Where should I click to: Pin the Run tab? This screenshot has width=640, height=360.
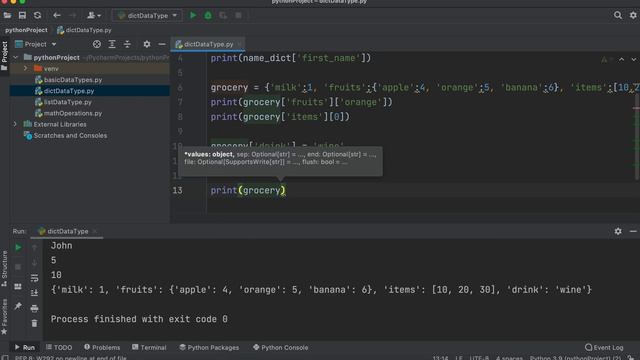click(18, 306)
